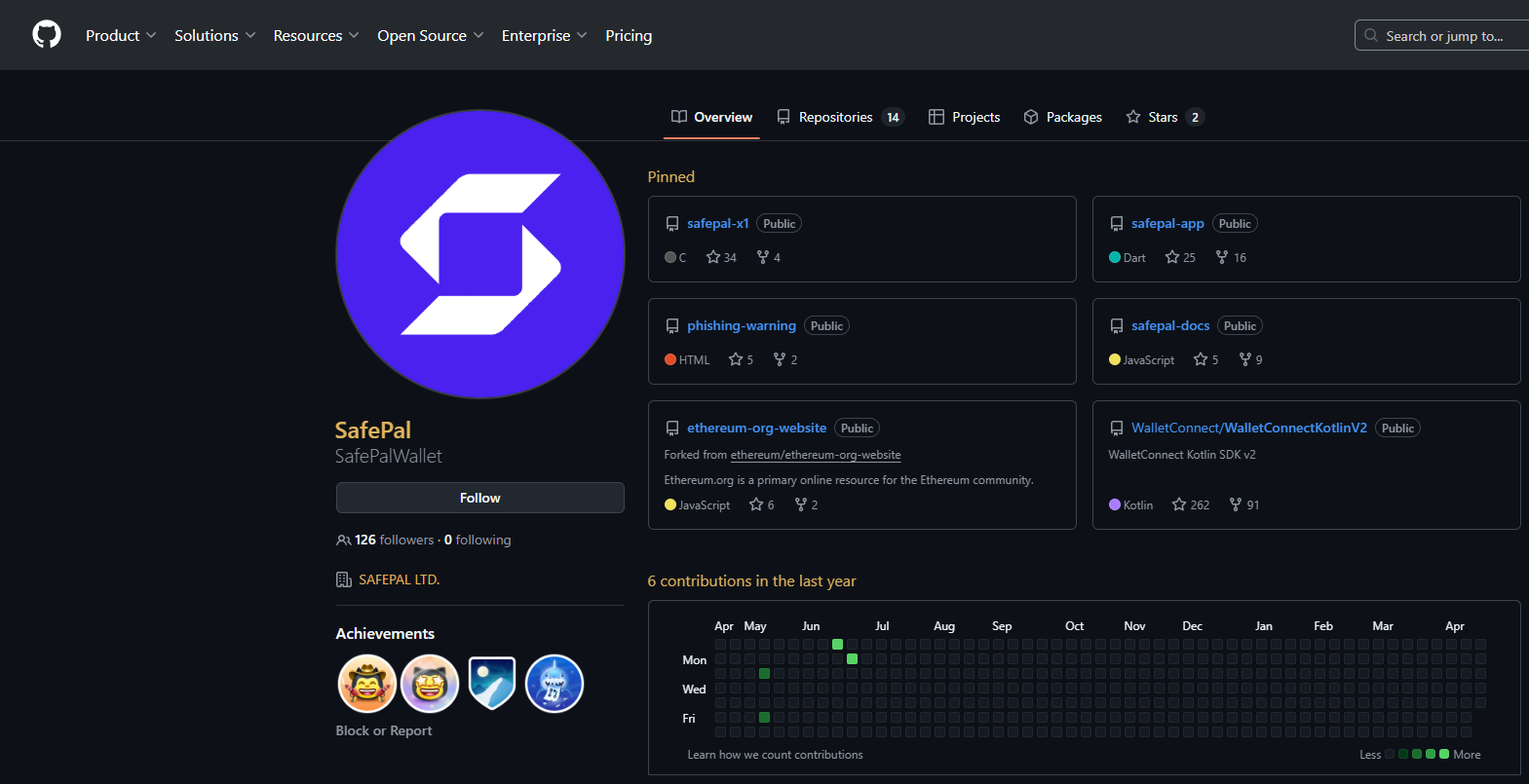The image size is (1529, 784).
Task: Click the WalletConnectKotlinV2 repository icon
Action: coord(1117,429)
